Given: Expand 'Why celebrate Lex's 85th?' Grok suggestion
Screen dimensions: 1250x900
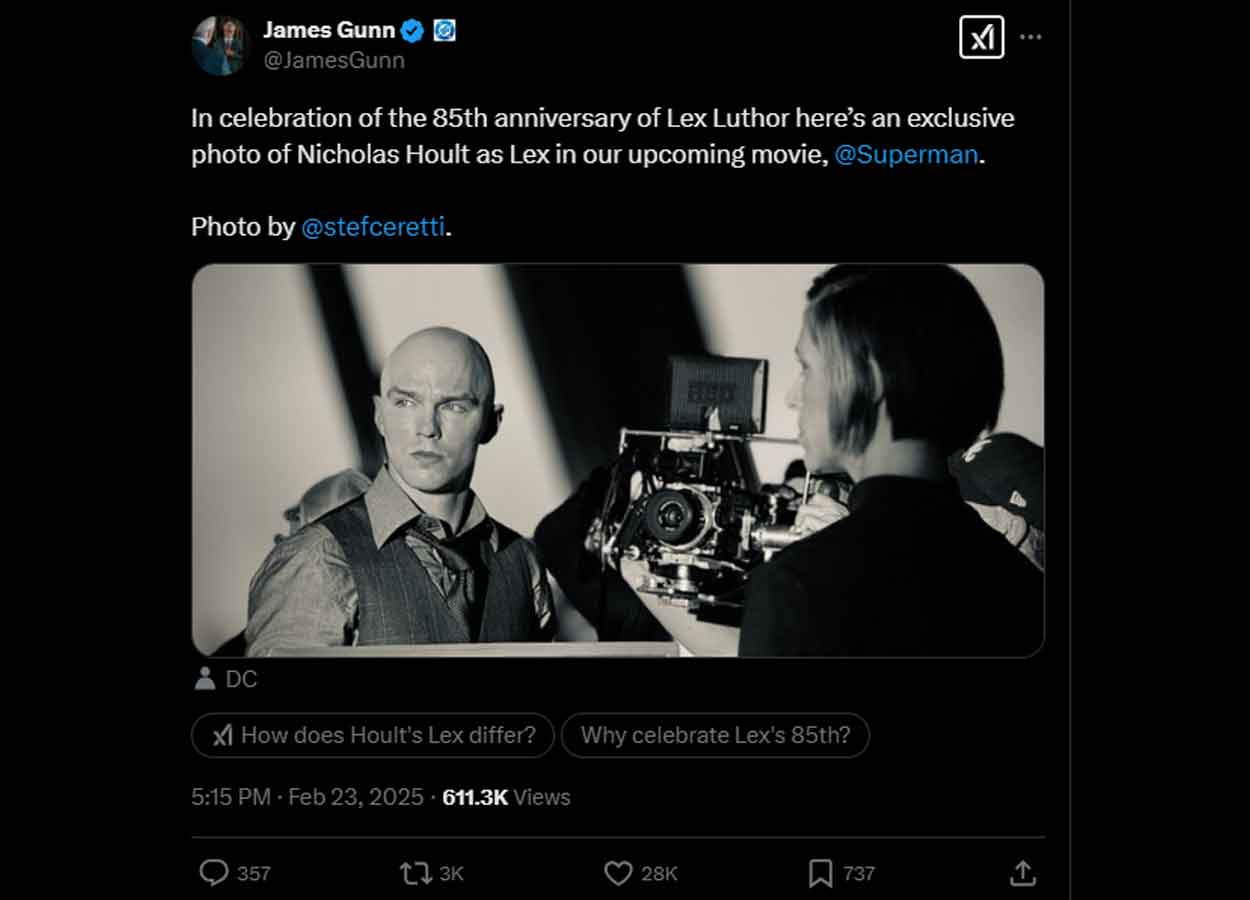Looking at the screenshot, I should point(715,735).
